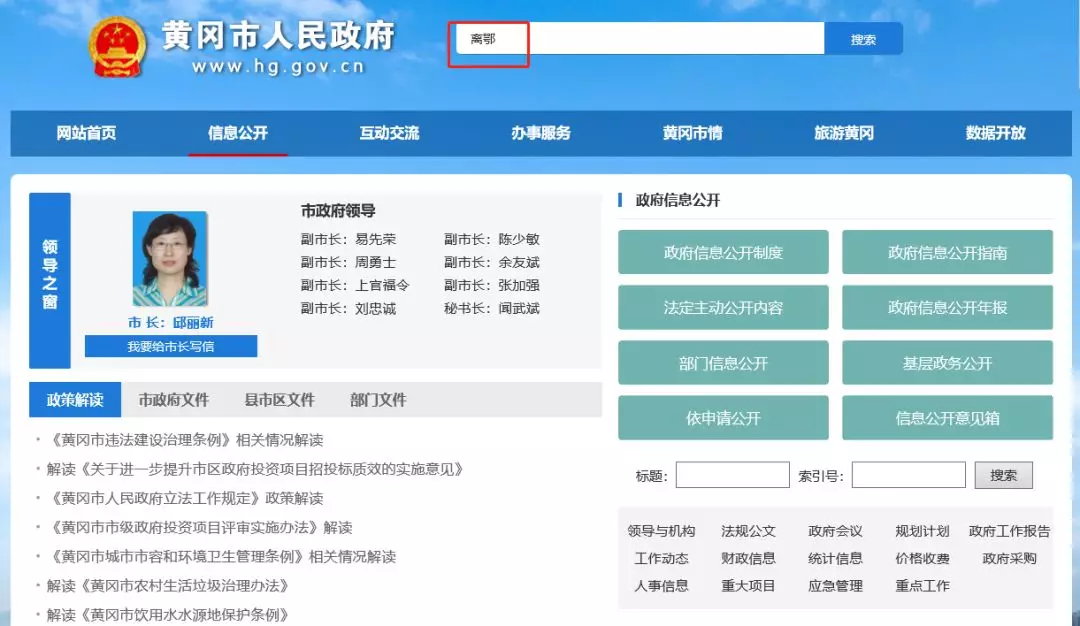Select the 部门文件 tab
The height and width of the screenshot is (626, 1080).
(378, 400)
